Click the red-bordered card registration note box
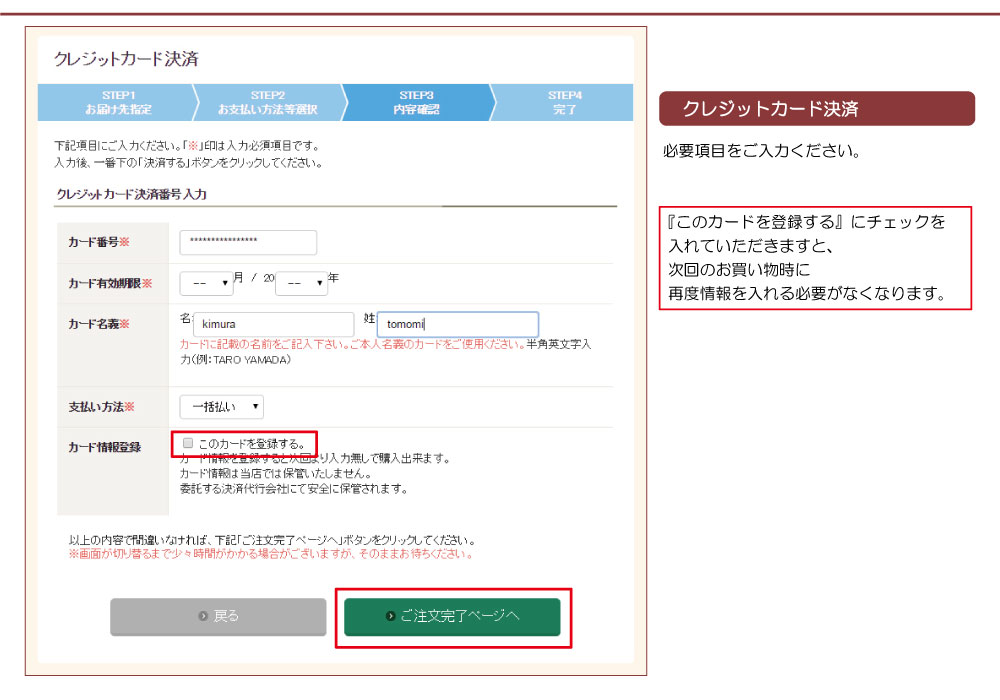1000x700 pixels. pyautogui.click(x=815, y=259)
